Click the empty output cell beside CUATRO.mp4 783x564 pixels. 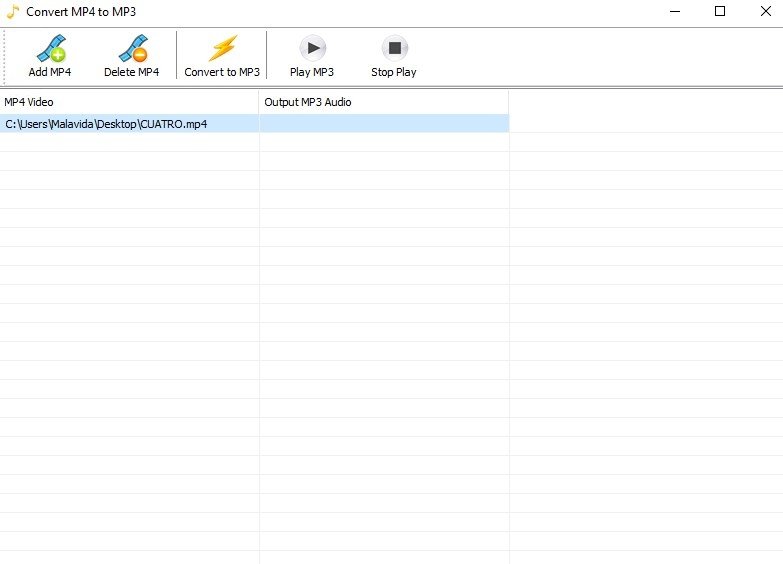[384, 124]
